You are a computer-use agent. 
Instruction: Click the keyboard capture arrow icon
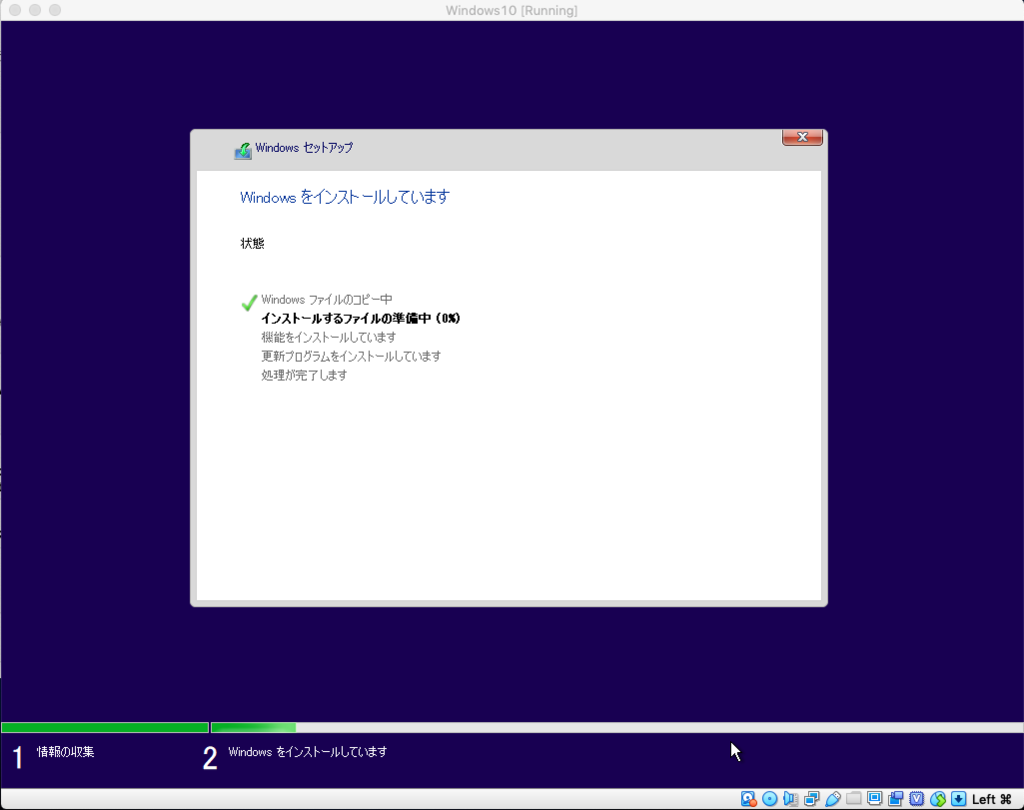click(x=959, y=799)
